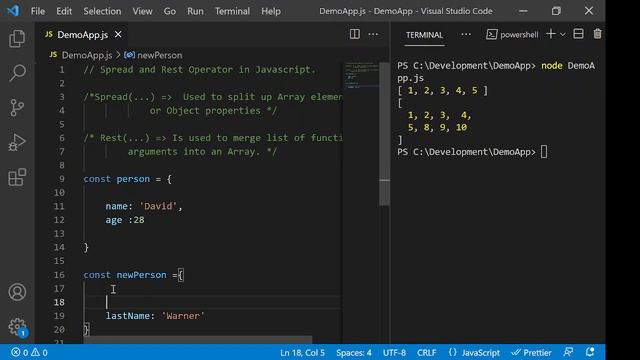The image size is (640, 360).
Task: Click line number 9 in gutter
Action: pyautogui.click(x=62, y=179)
